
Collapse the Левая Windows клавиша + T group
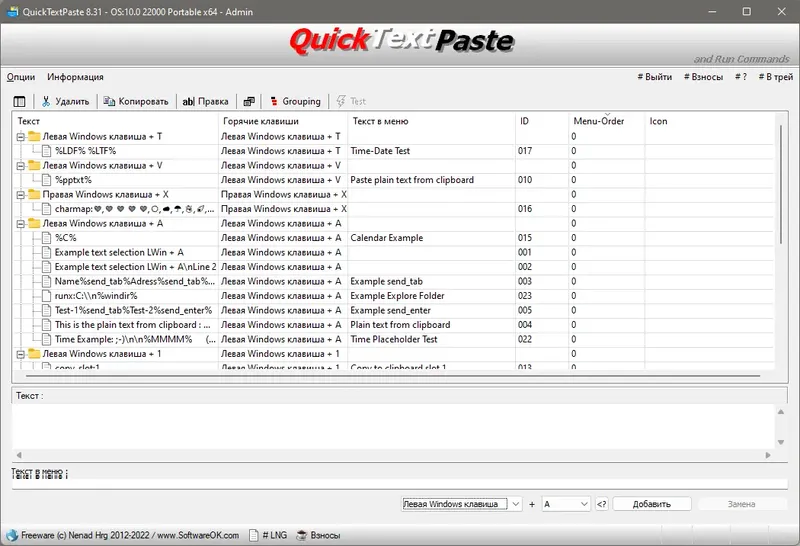pos(20,137)
